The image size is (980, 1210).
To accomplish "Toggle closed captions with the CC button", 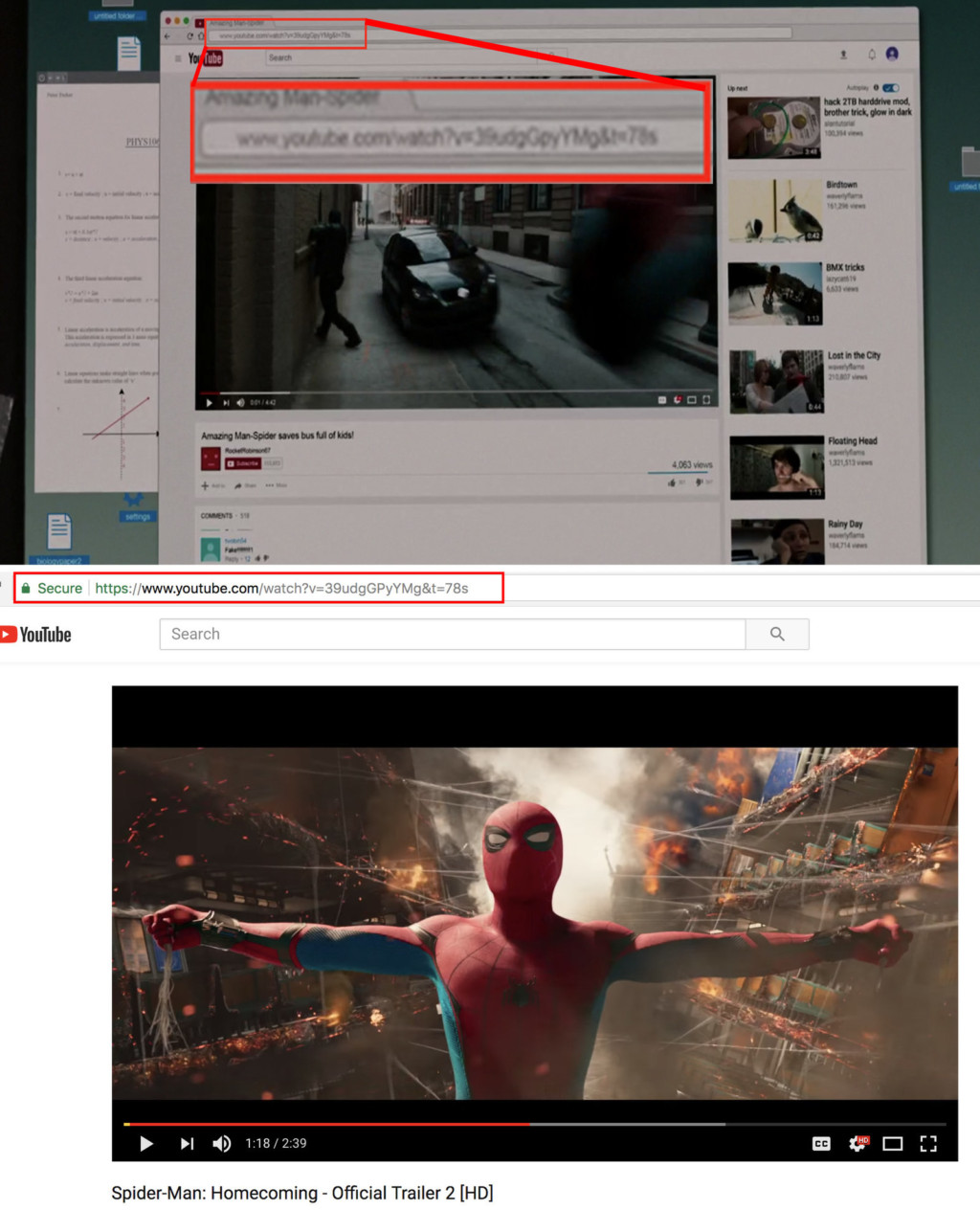I will coord(821,1143).
